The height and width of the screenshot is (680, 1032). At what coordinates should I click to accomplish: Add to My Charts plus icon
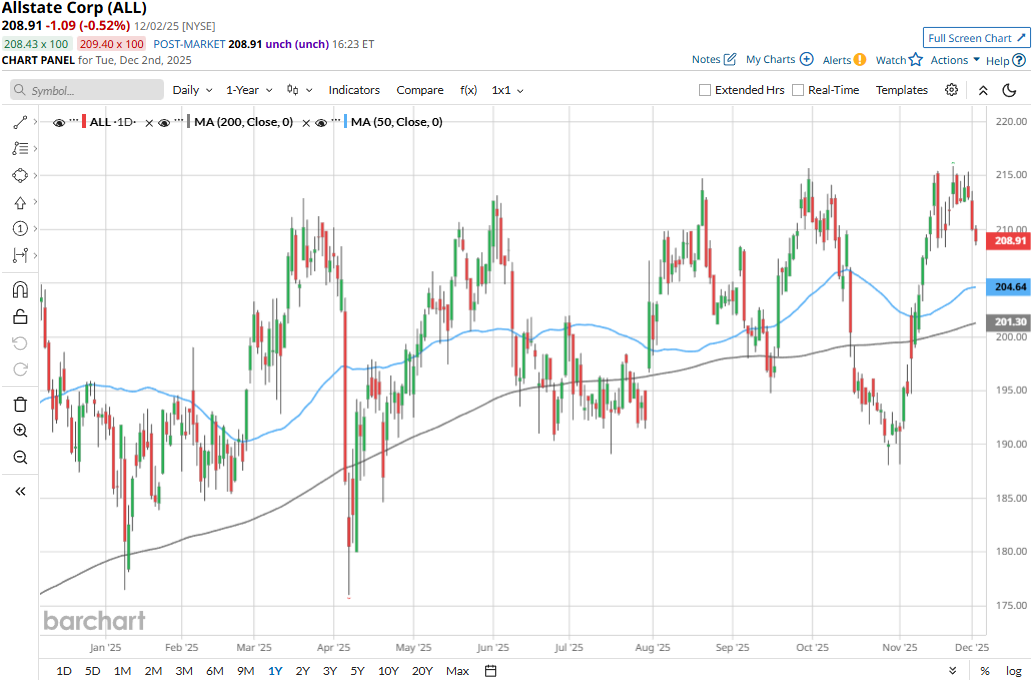tap(806, 59)
